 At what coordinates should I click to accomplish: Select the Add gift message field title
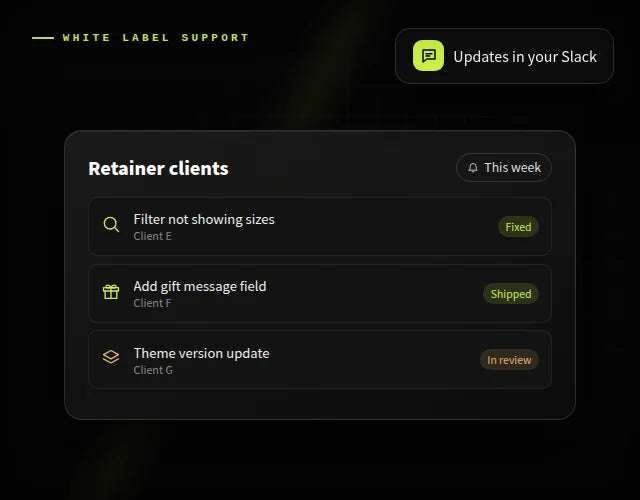pyautogui.click(x=200, y=287)
